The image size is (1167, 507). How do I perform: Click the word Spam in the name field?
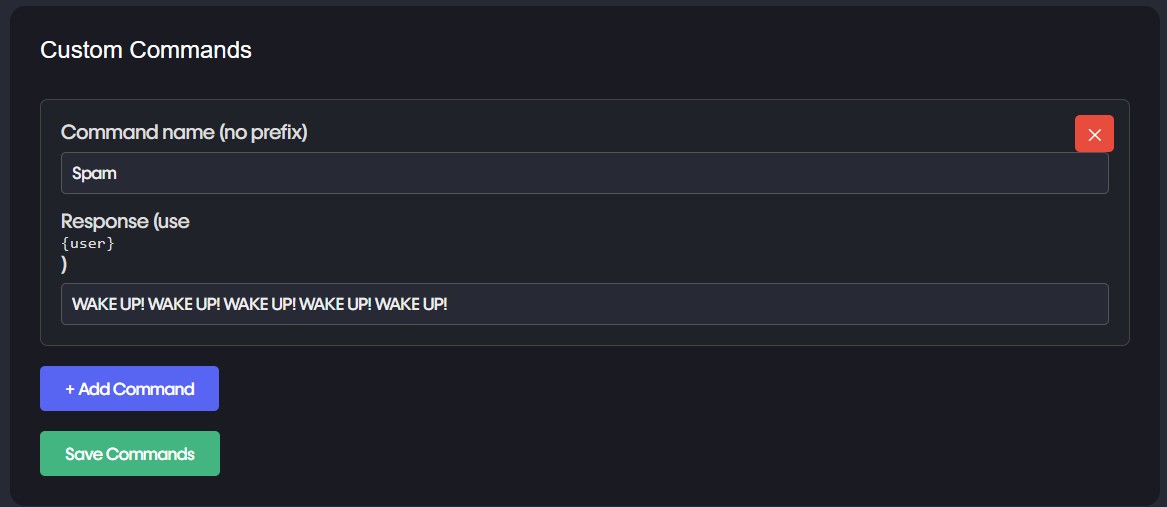pyautogui.click(x=95, y=173)
